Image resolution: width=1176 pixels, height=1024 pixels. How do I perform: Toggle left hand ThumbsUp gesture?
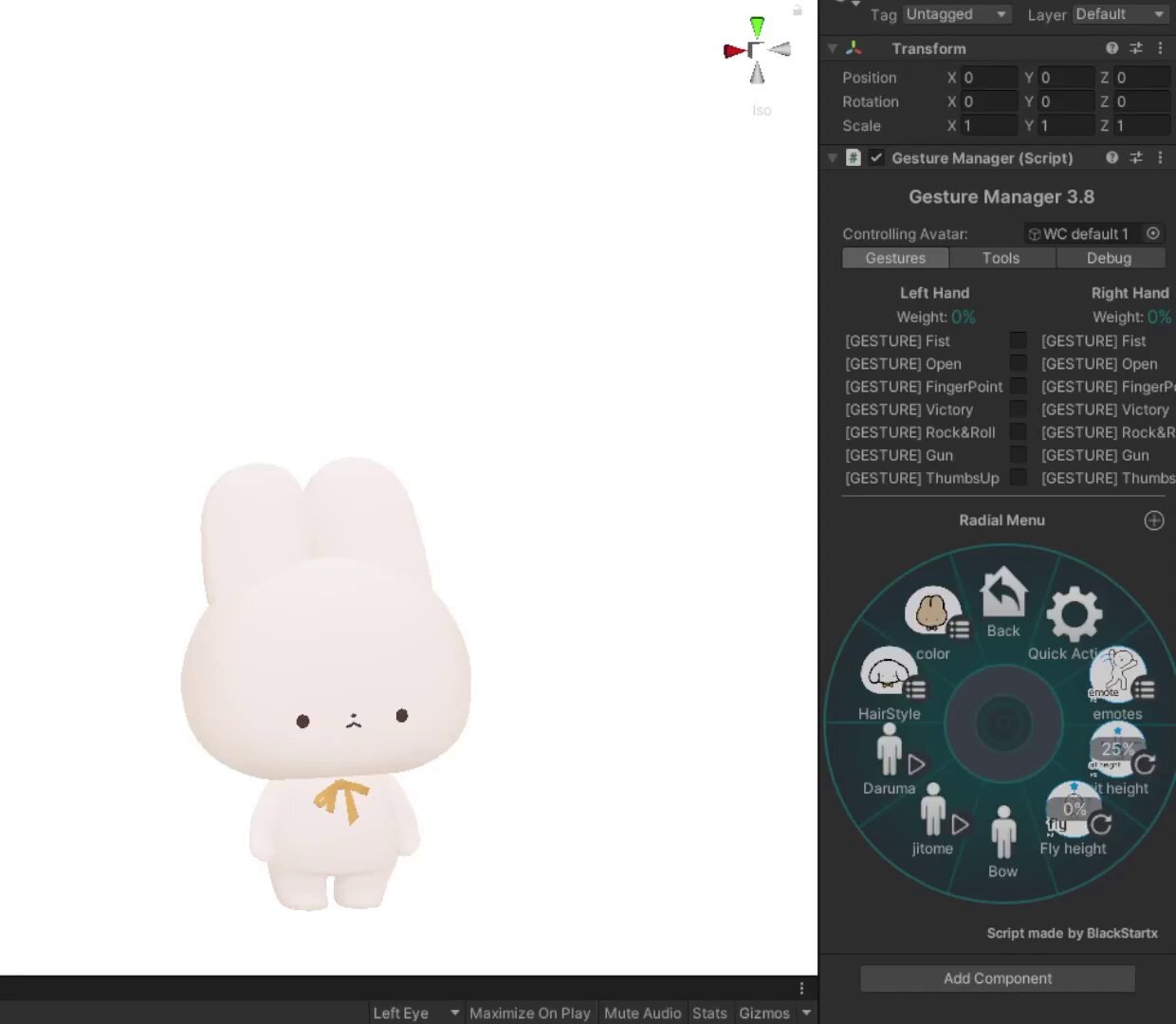[1018, 477]
